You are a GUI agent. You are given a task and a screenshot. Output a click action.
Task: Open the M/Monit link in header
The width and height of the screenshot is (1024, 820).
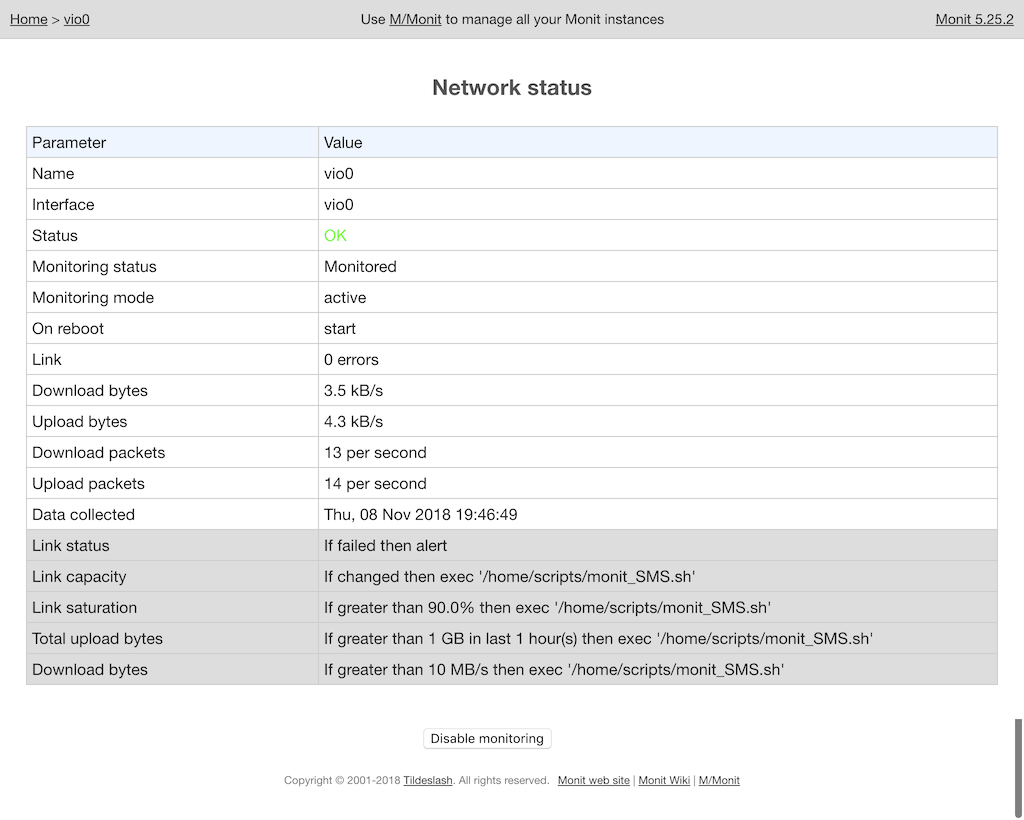click(x=415, y=20)
